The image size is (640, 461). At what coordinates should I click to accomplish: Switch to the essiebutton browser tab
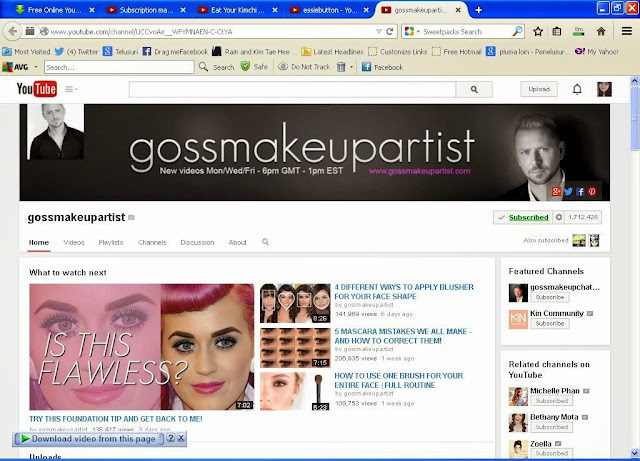(330, 10)
